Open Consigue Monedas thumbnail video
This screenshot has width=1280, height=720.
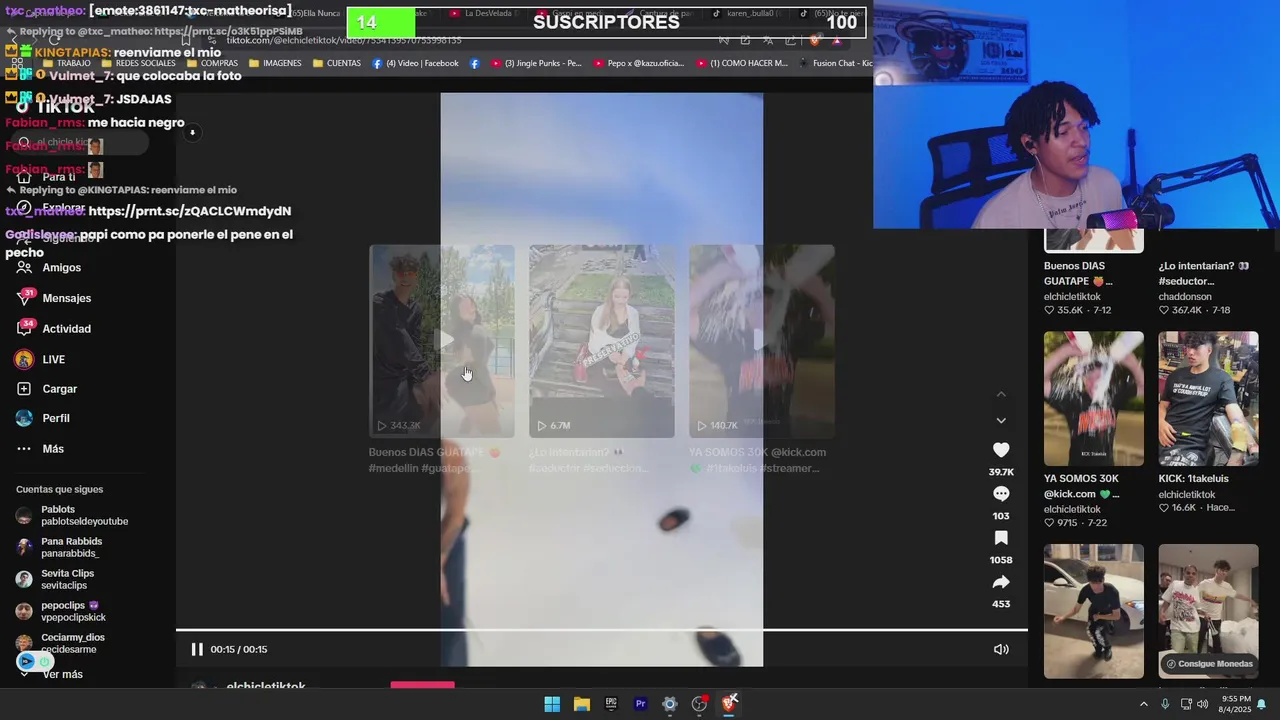coord(1208,611)
